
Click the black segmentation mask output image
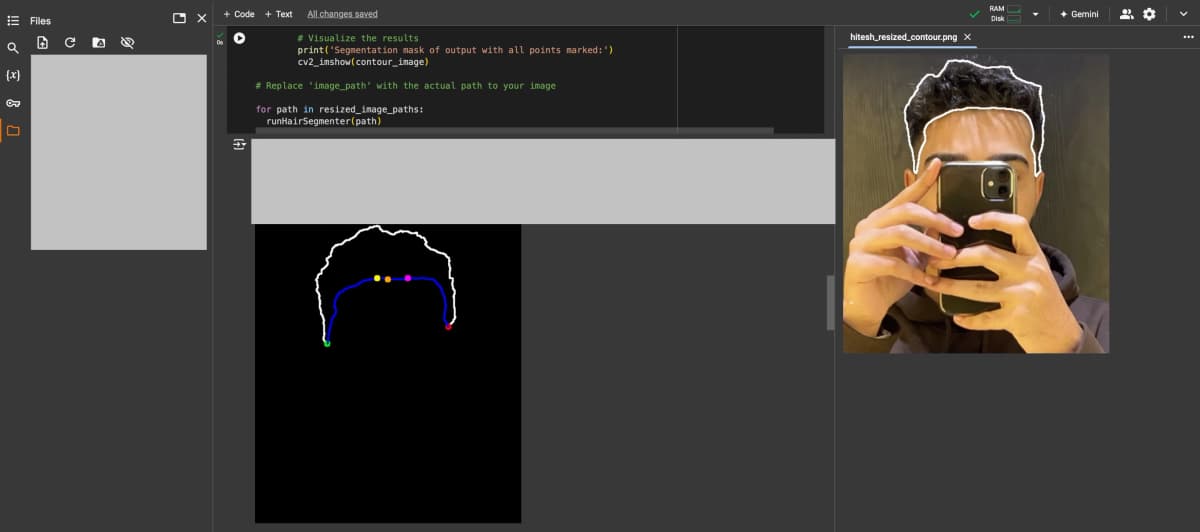tap(388, 373)
